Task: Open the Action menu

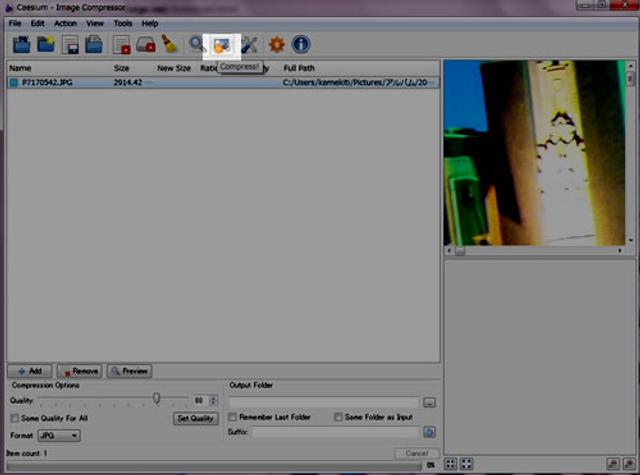Action: [65, 22]
